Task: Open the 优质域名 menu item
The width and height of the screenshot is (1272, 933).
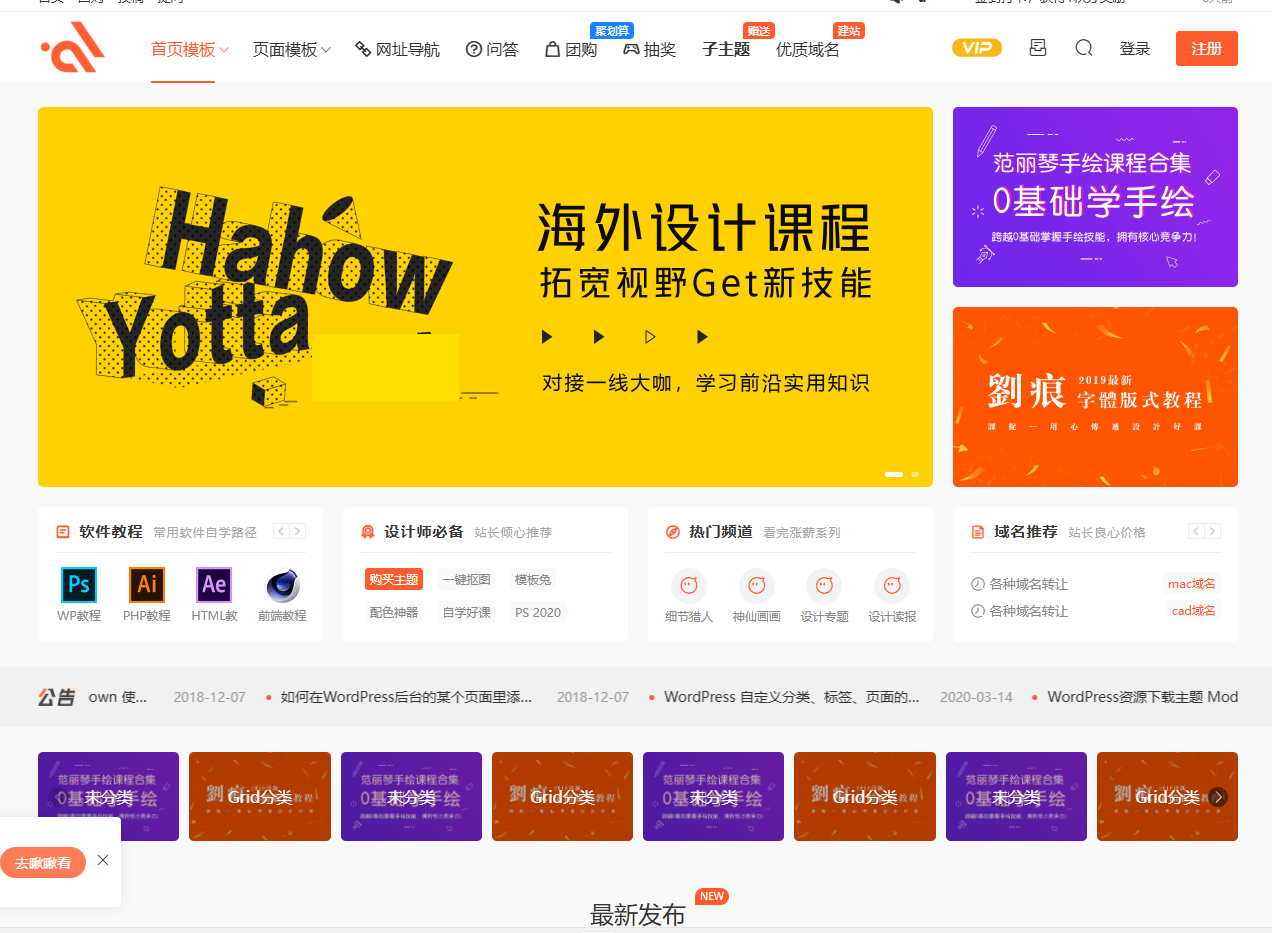Action: point(808,49)
